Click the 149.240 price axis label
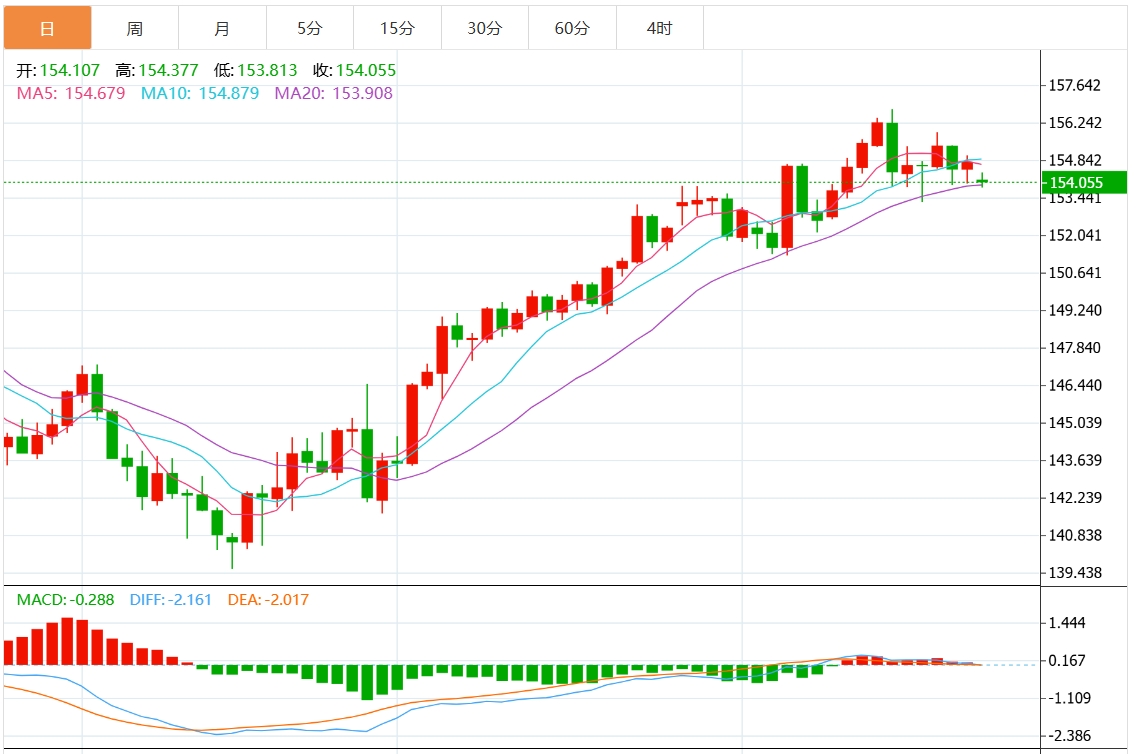 1075,310
